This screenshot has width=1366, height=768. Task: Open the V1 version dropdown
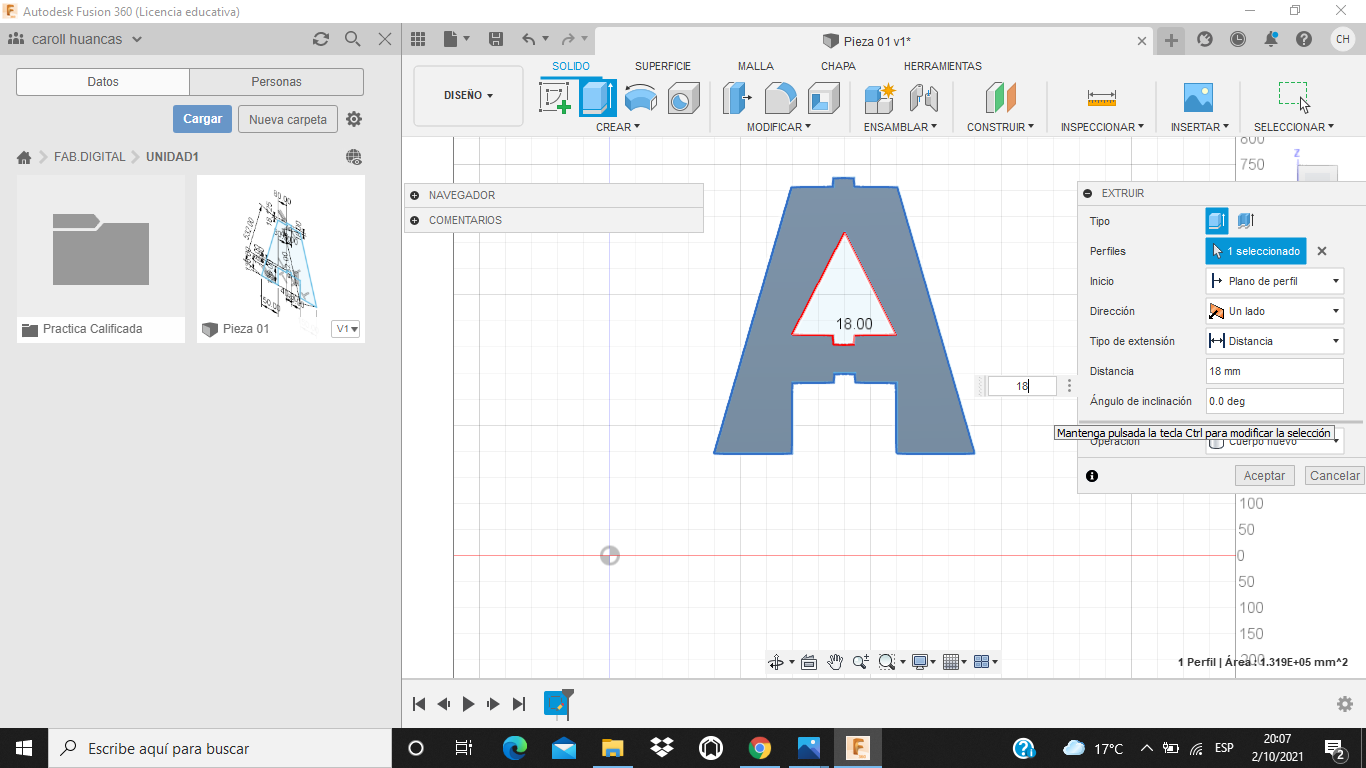346,329
